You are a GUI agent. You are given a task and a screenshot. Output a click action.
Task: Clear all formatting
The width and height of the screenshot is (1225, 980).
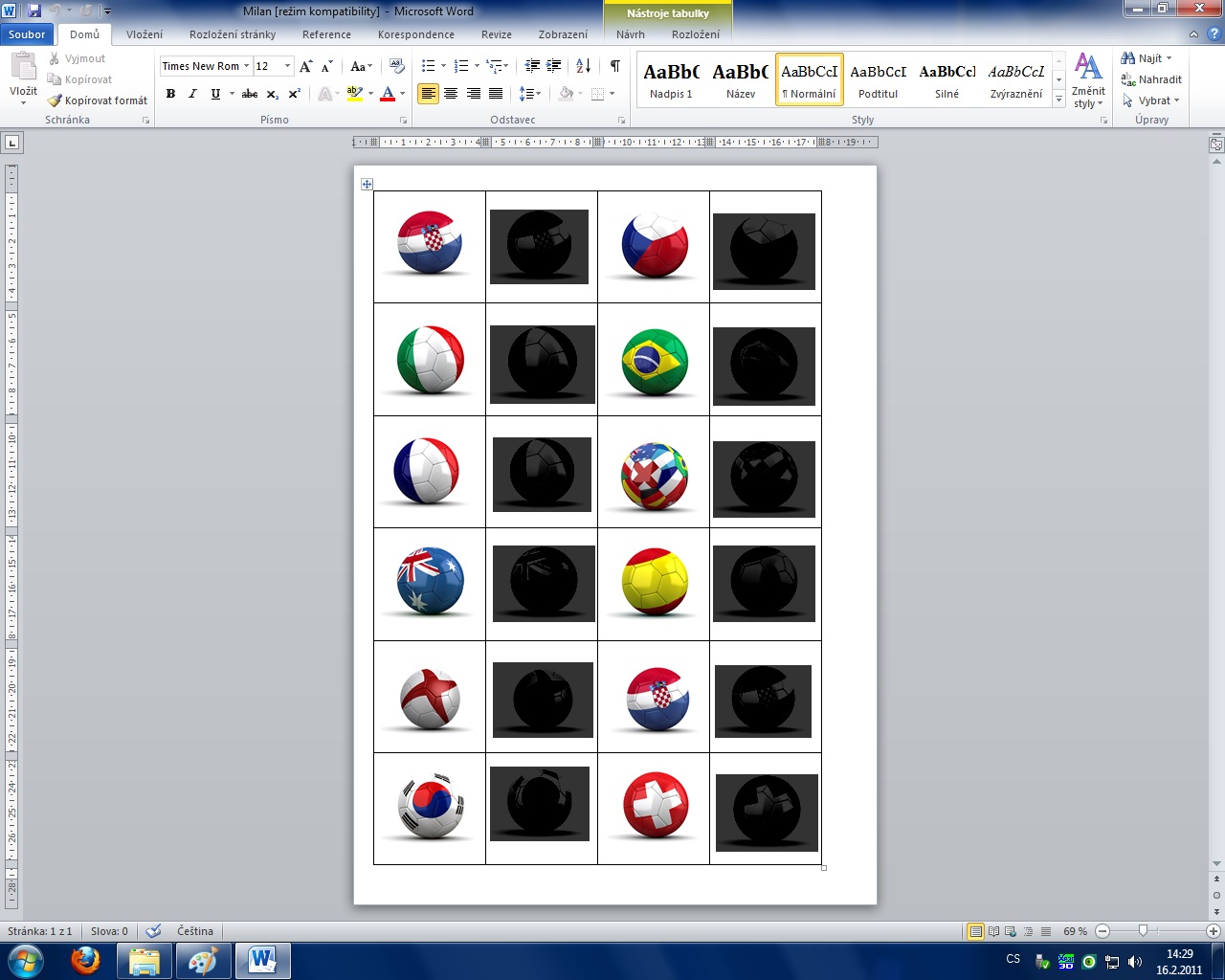[397, 66]
